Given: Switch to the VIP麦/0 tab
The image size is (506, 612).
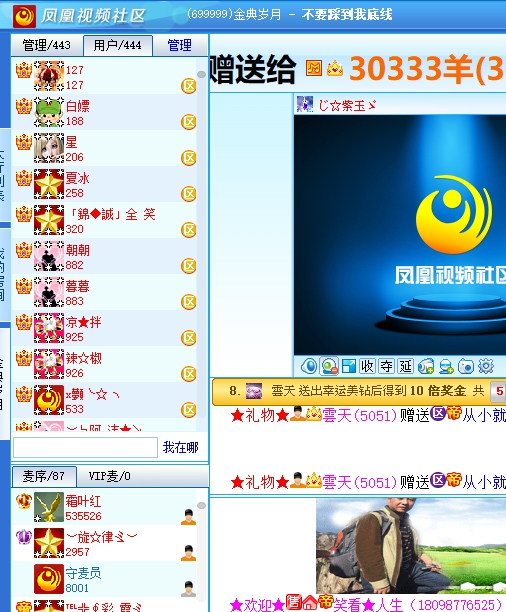Looking at the screenshot, I should [x=110, y=476].
